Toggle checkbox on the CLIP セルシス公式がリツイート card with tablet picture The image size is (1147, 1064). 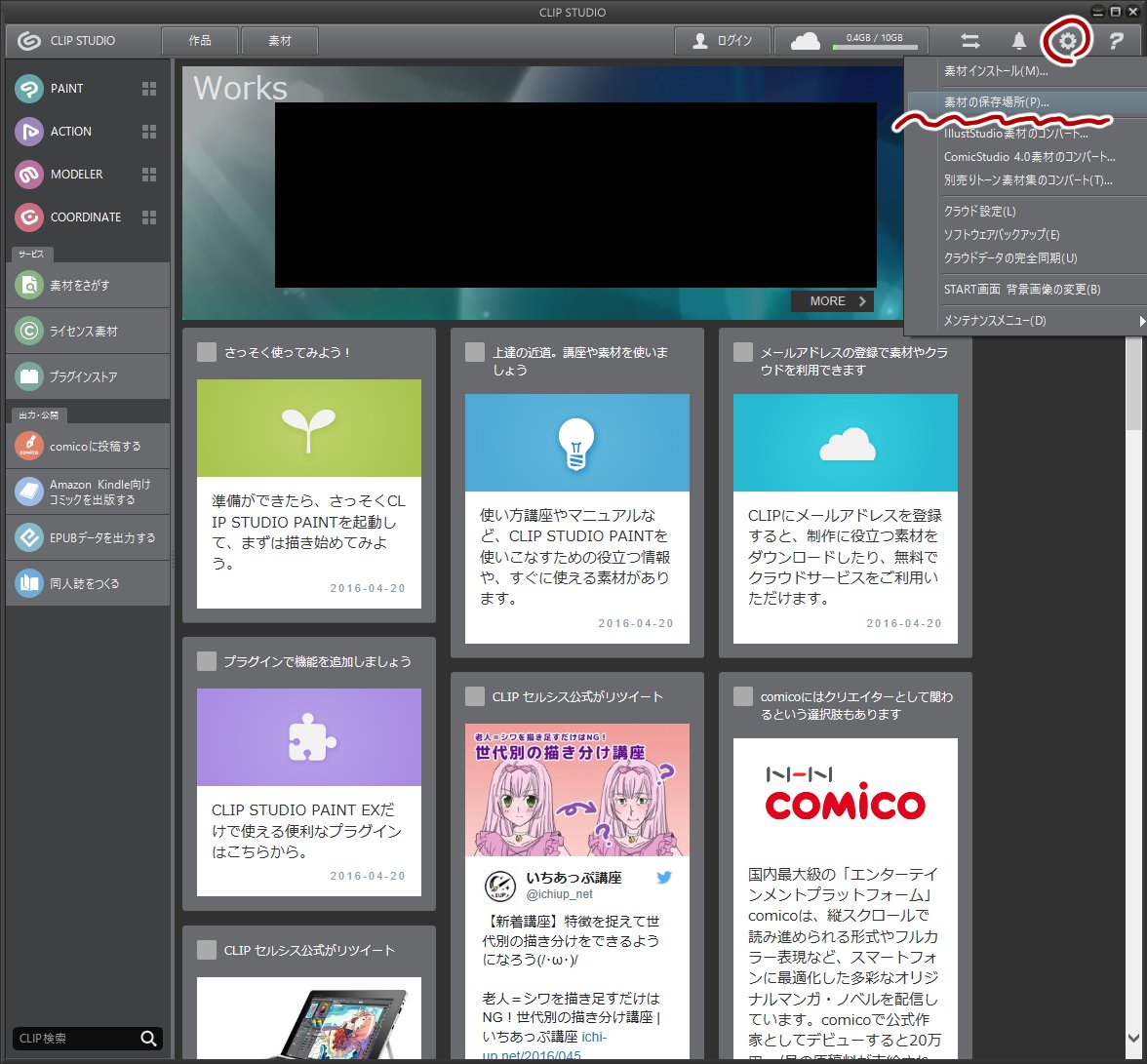207,951
